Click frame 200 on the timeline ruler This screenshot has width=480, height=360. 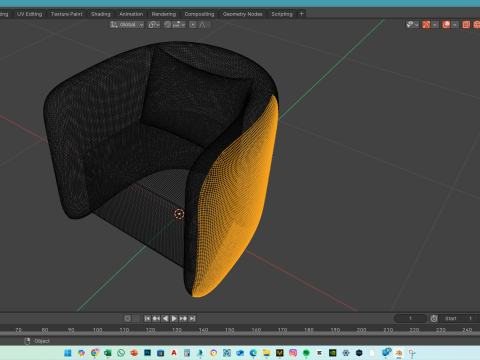pyautogui.click(x=361, y=330)
